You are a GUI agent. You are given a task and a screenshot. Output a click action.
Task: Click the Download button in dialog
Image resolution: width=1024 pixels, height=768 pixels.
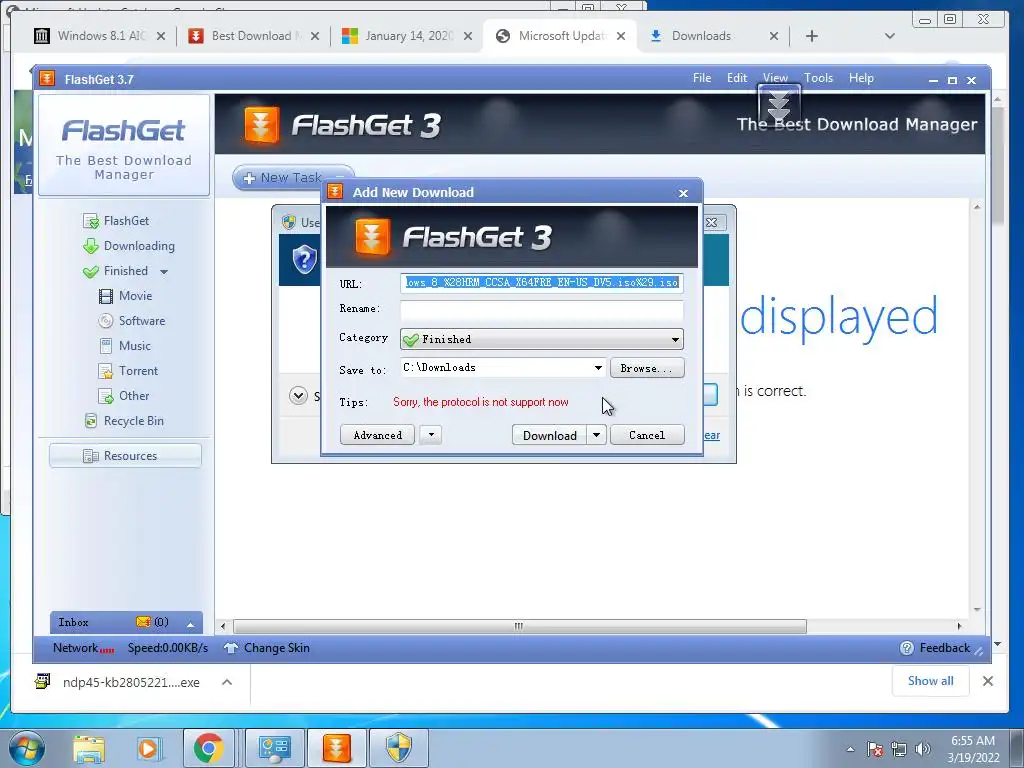(x=549, y=435)
